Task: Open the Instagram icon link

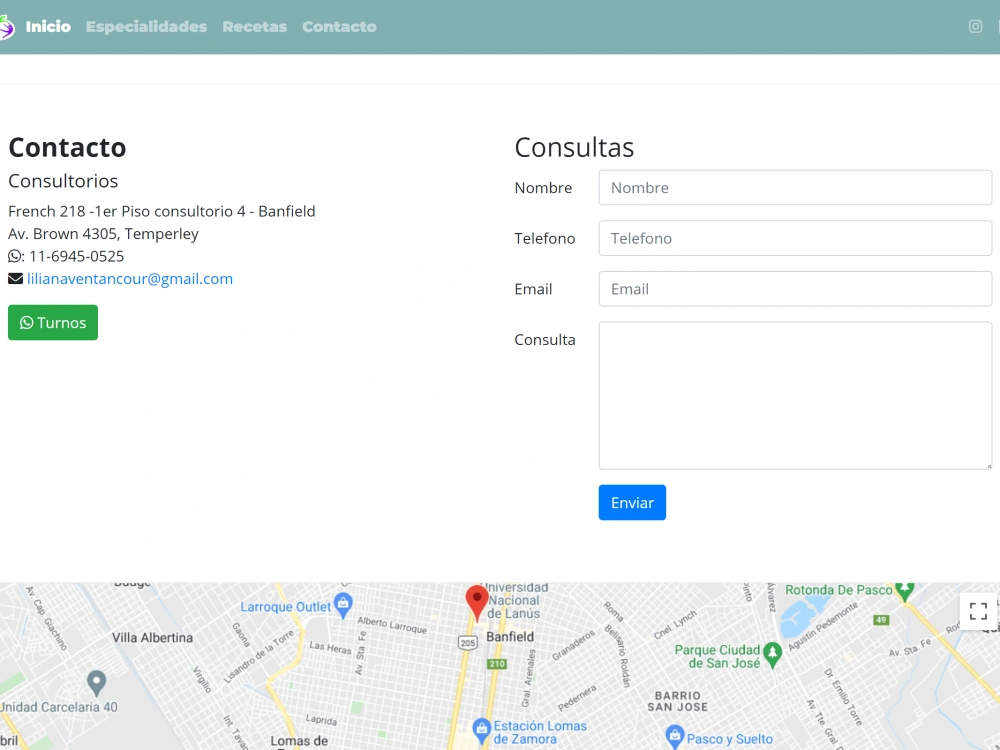Action: click(975, 27)
